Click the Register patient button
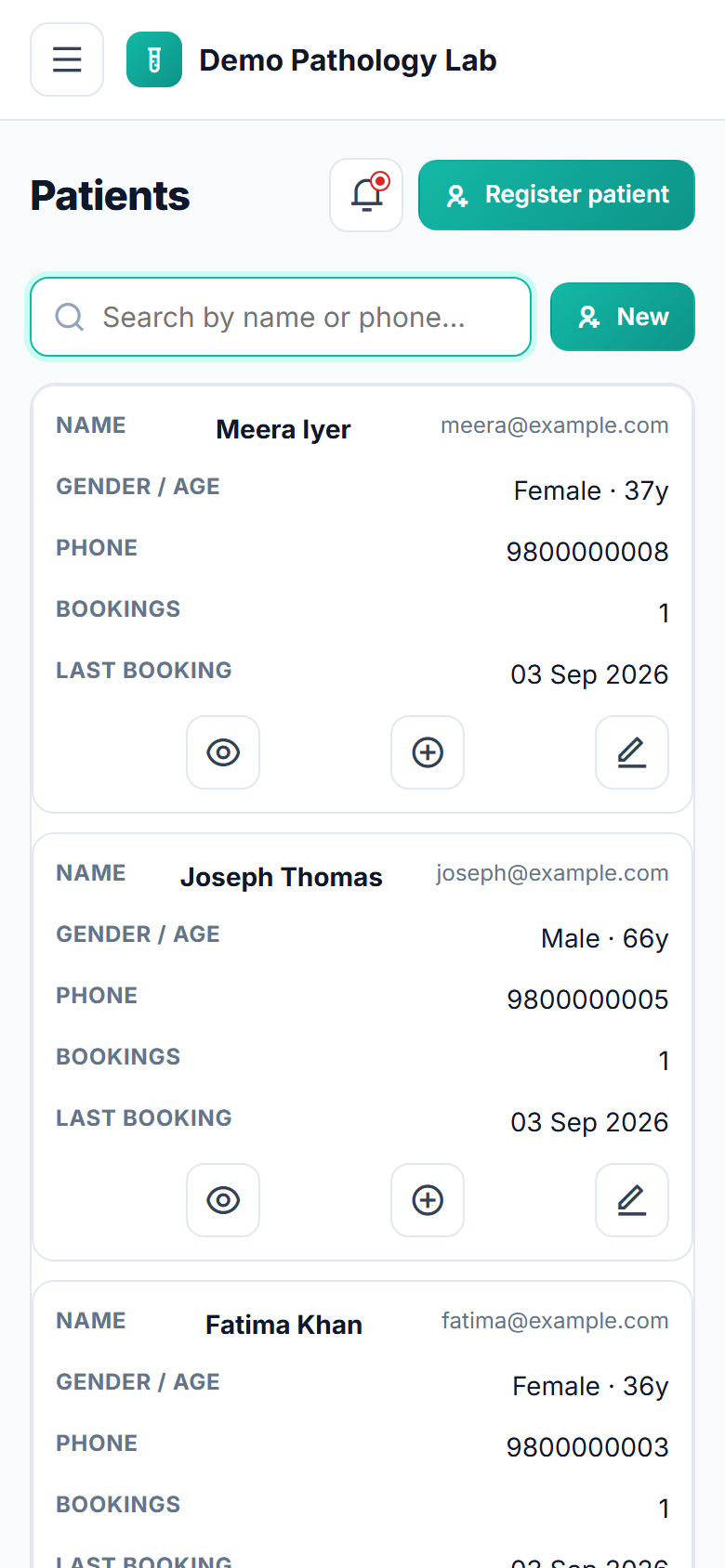 click(557, 195)
